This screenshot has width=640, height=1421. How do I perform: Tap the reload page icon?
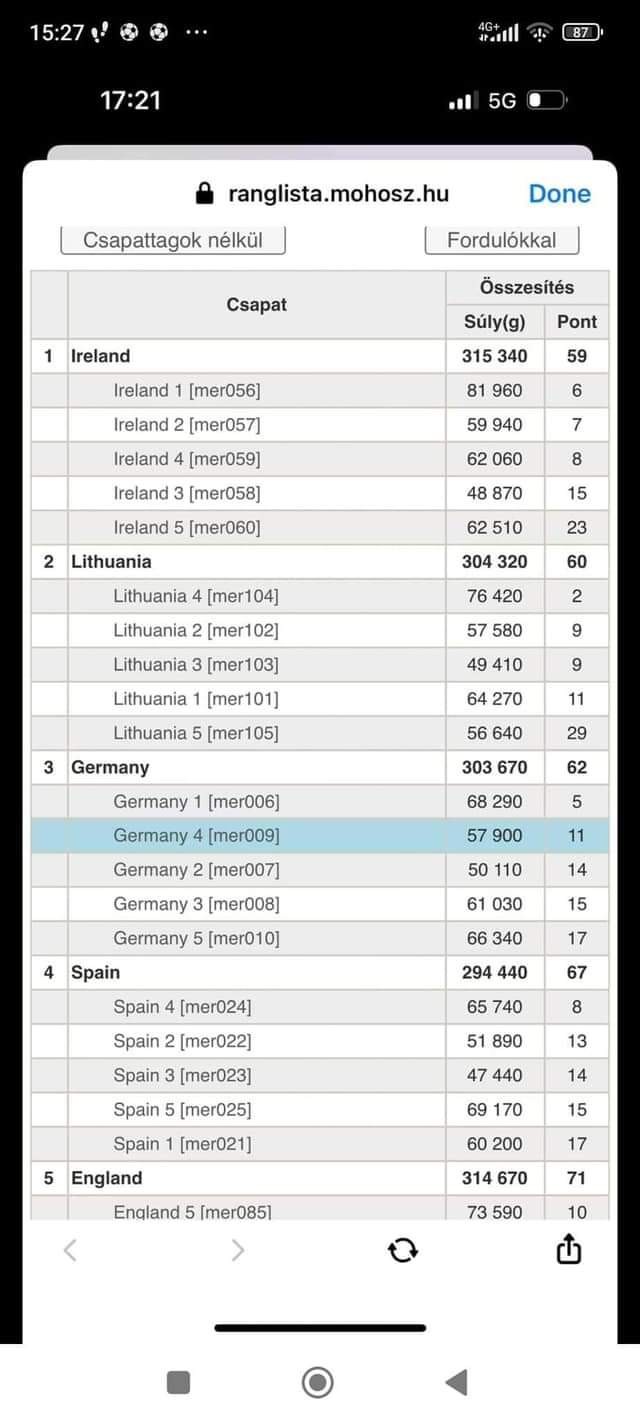(x=402, y=1249)
